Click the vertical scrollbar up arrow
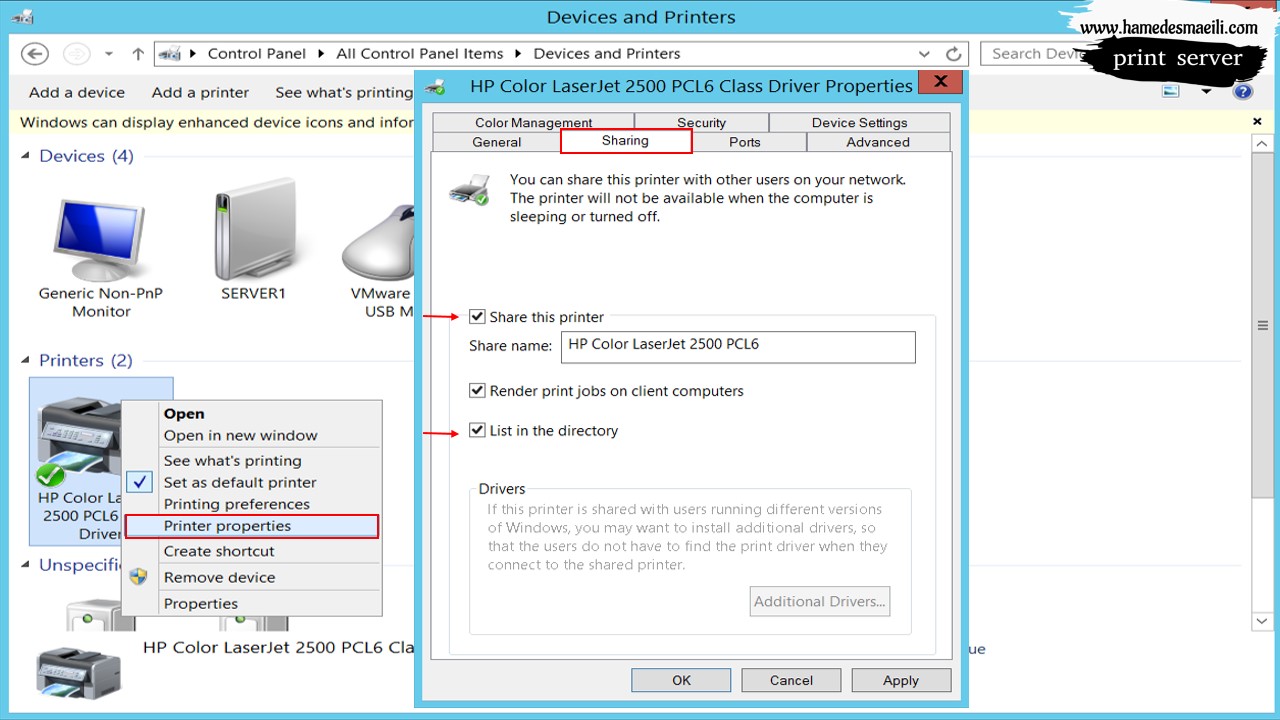Screen dimensions: 1280x720 [1262, 145]
